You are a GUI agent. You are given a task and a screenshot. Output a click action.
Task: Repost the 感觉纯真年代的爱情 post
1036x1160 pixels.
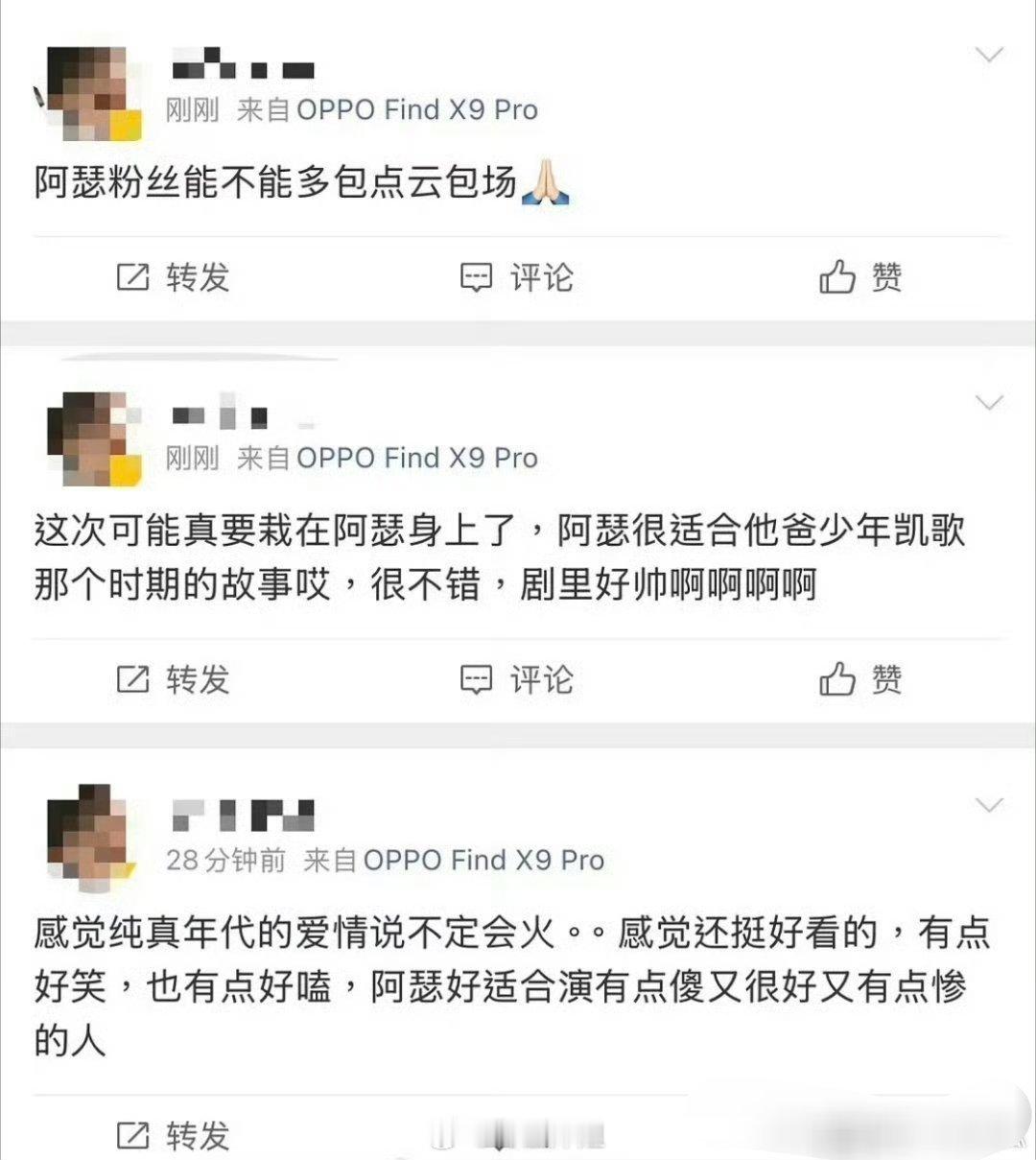[x=173, y=1136]
